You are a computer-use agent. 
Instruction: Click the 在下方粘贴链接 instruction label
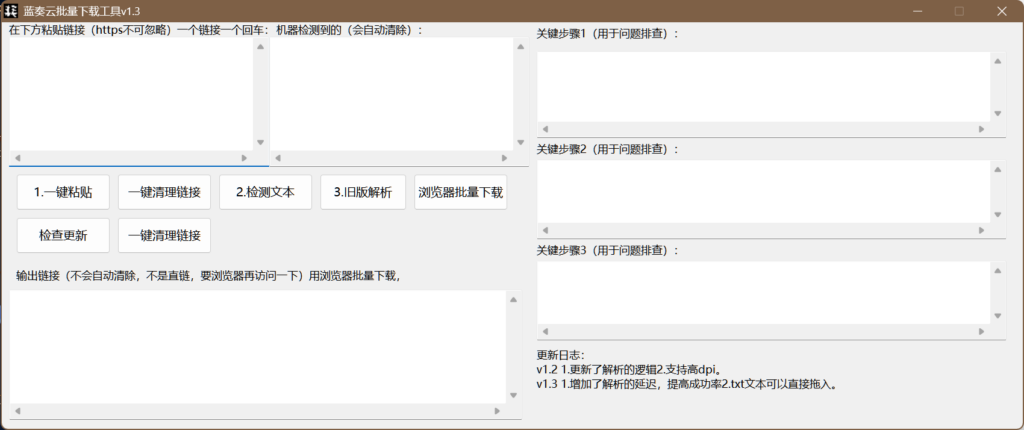click(x=139, y=30)
